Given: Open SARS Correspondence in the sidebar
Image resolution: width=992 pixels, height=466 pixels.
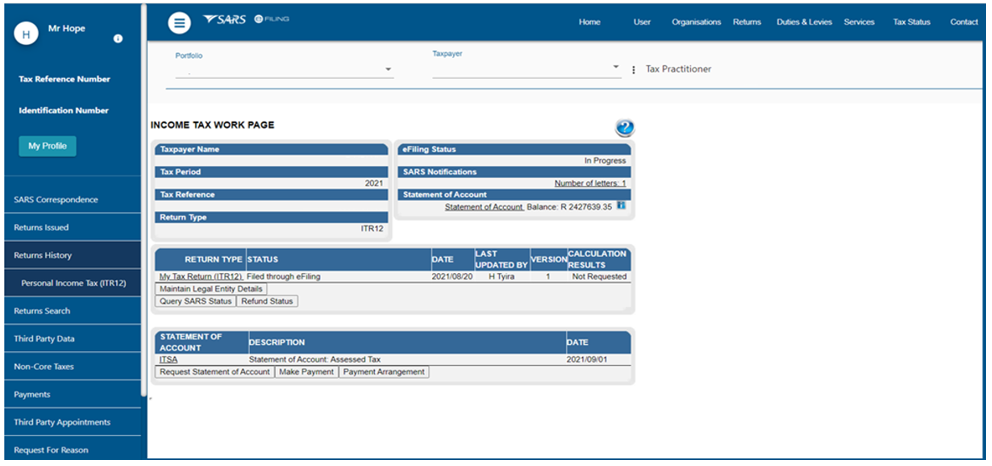Looking at the screenshot, I should pos(56,200).
